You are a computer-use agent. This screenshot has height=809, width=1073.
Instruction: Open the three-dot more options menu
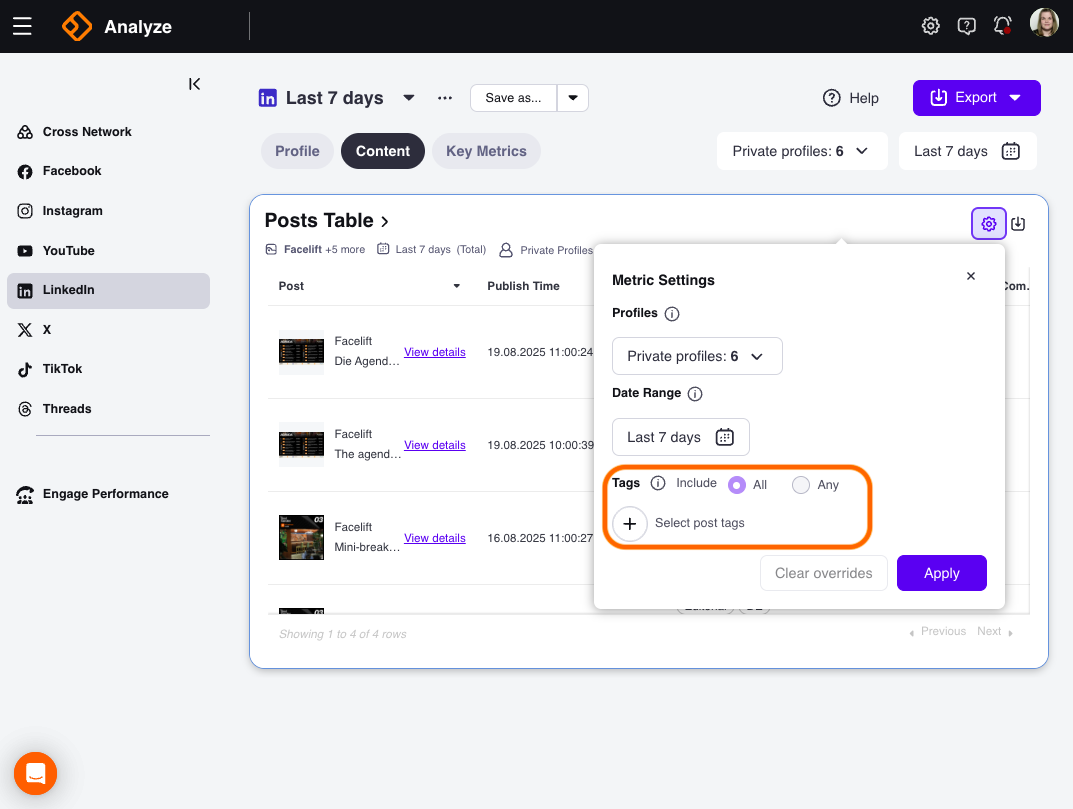(445, 98)
